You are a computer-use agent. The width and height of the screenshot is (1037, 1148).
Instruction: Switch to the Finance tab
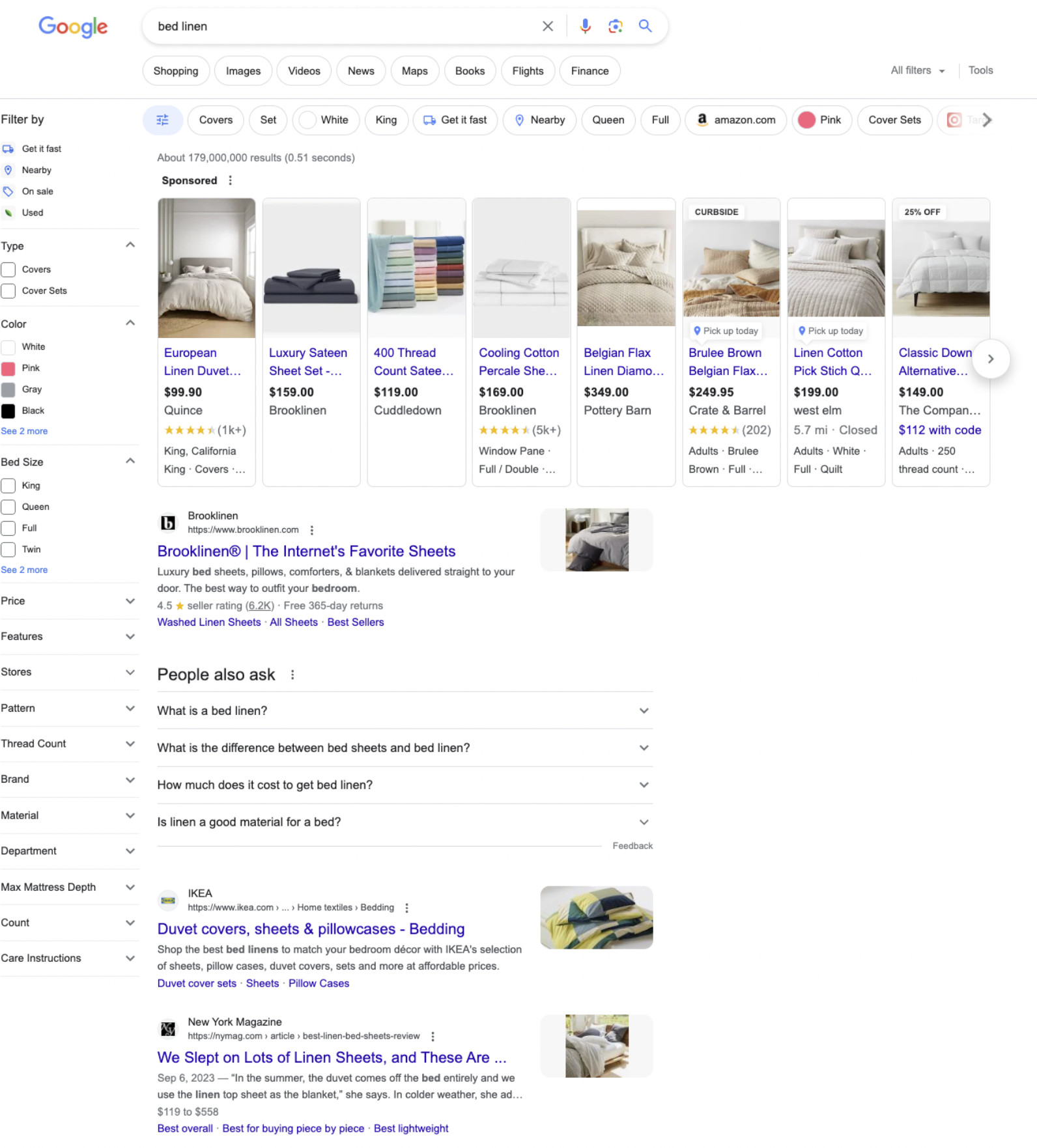[590, 71]
